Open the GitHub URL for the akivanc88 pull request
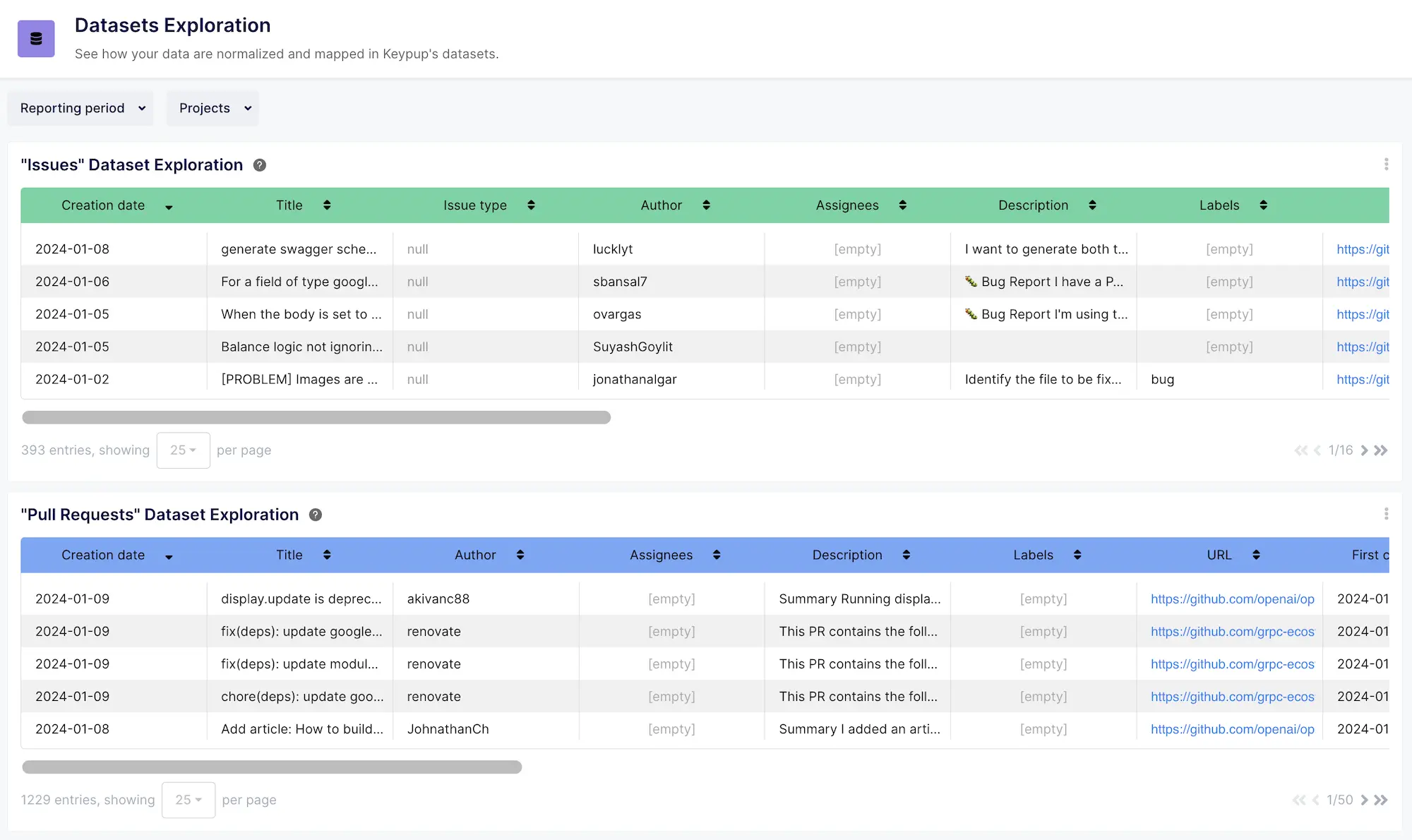The height and width of the screenshot is (840, 1412). tap(1232, 599)
